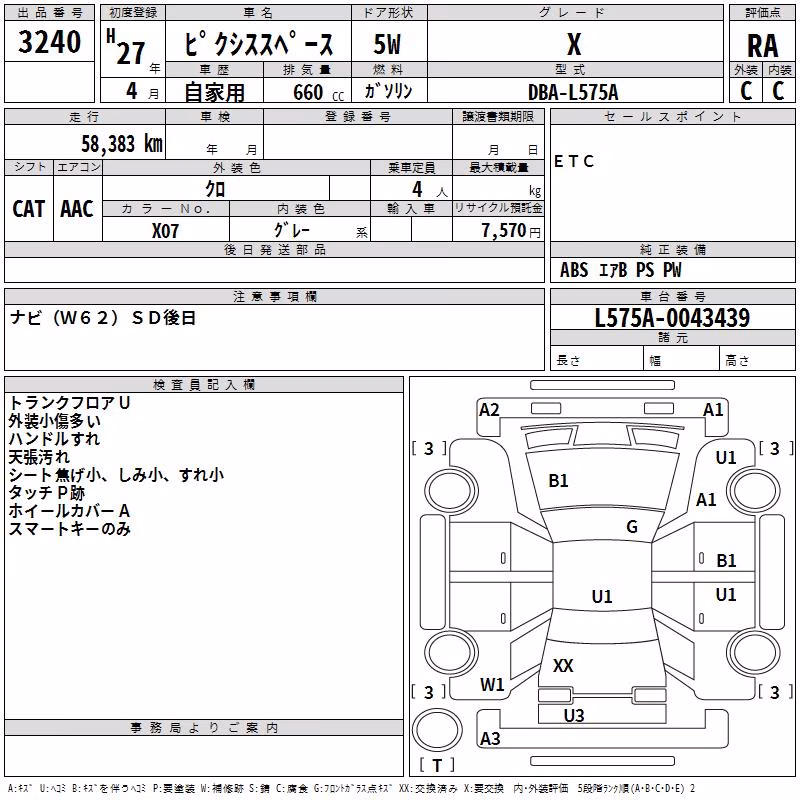800x800 pixels.
Task: Click inspector note 天張汚れ
Action: pyautogui.click(x=39, y=457)
